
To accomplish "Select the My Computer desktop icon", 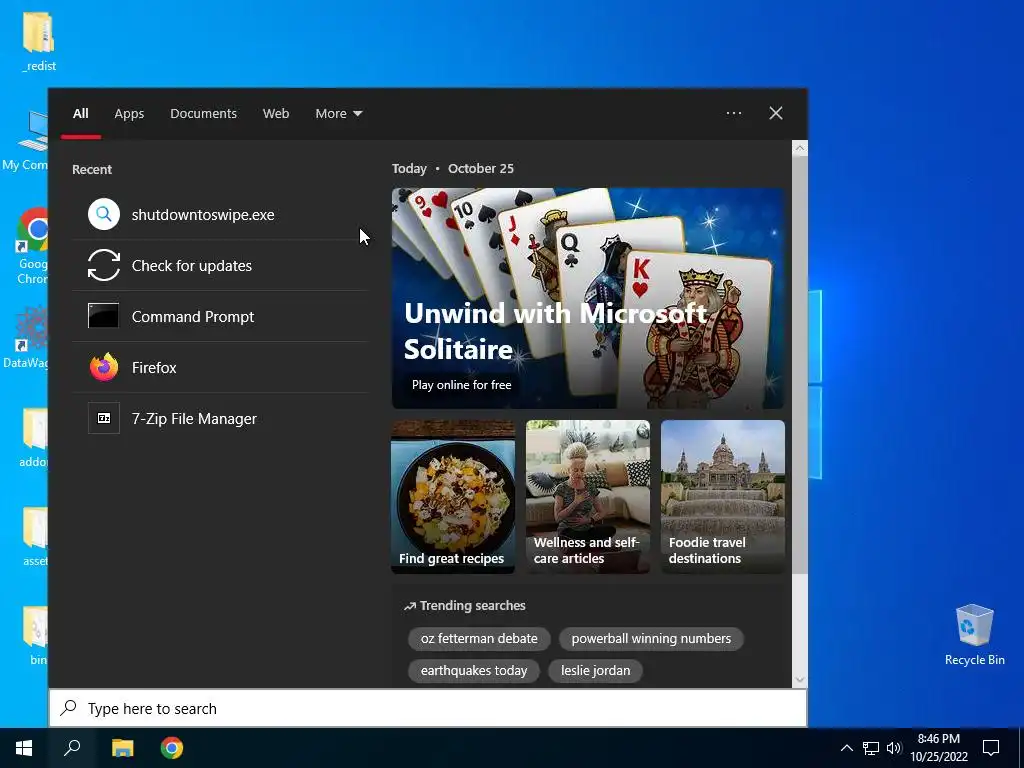I will [25, 140].
